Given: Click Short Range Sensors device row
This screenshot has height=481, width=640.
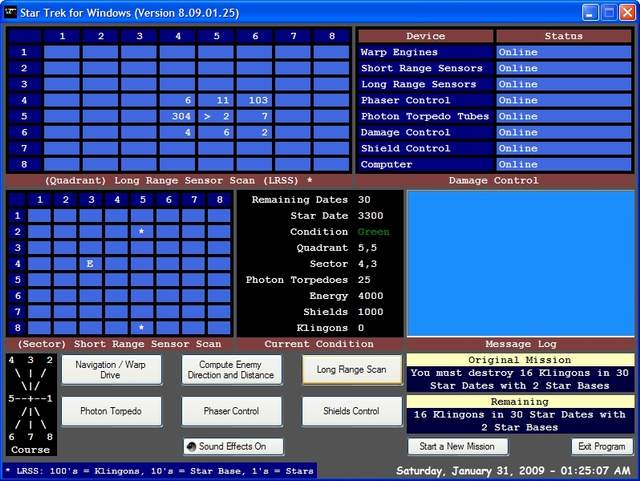Looking at the screenshot, I should pyautogui.click(x=495, y=68).
